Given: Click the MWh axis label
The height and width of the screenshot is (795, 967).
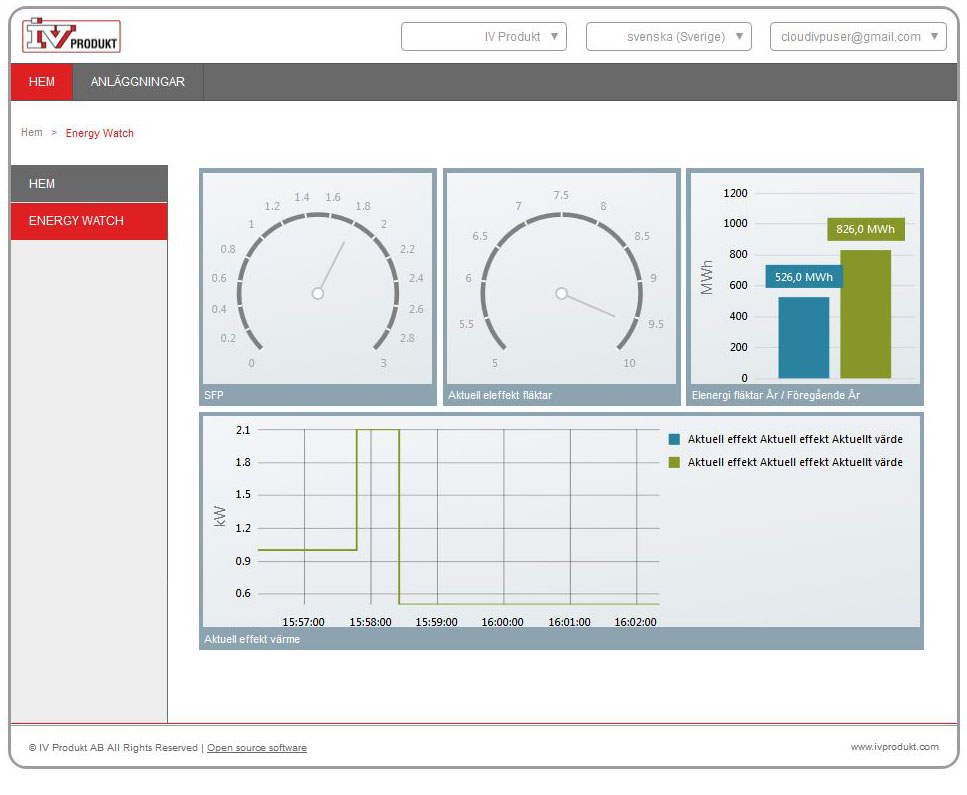Looking at the screenshot, I should coord(707,278).
